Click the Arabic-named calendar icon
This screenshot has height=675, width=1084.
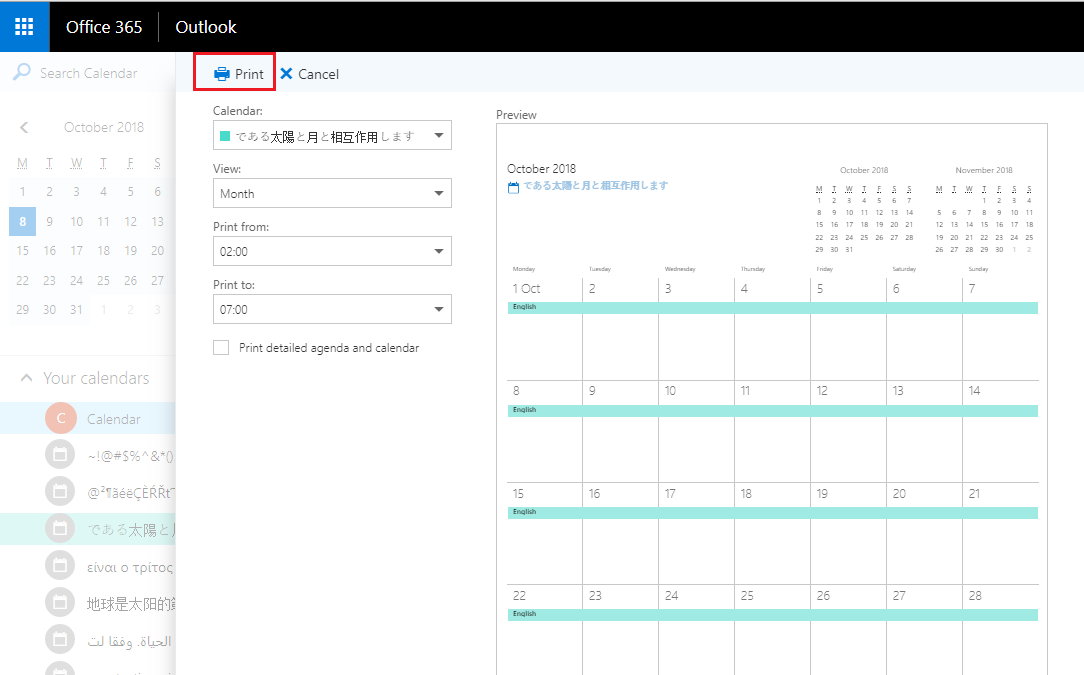click(60, 640)
